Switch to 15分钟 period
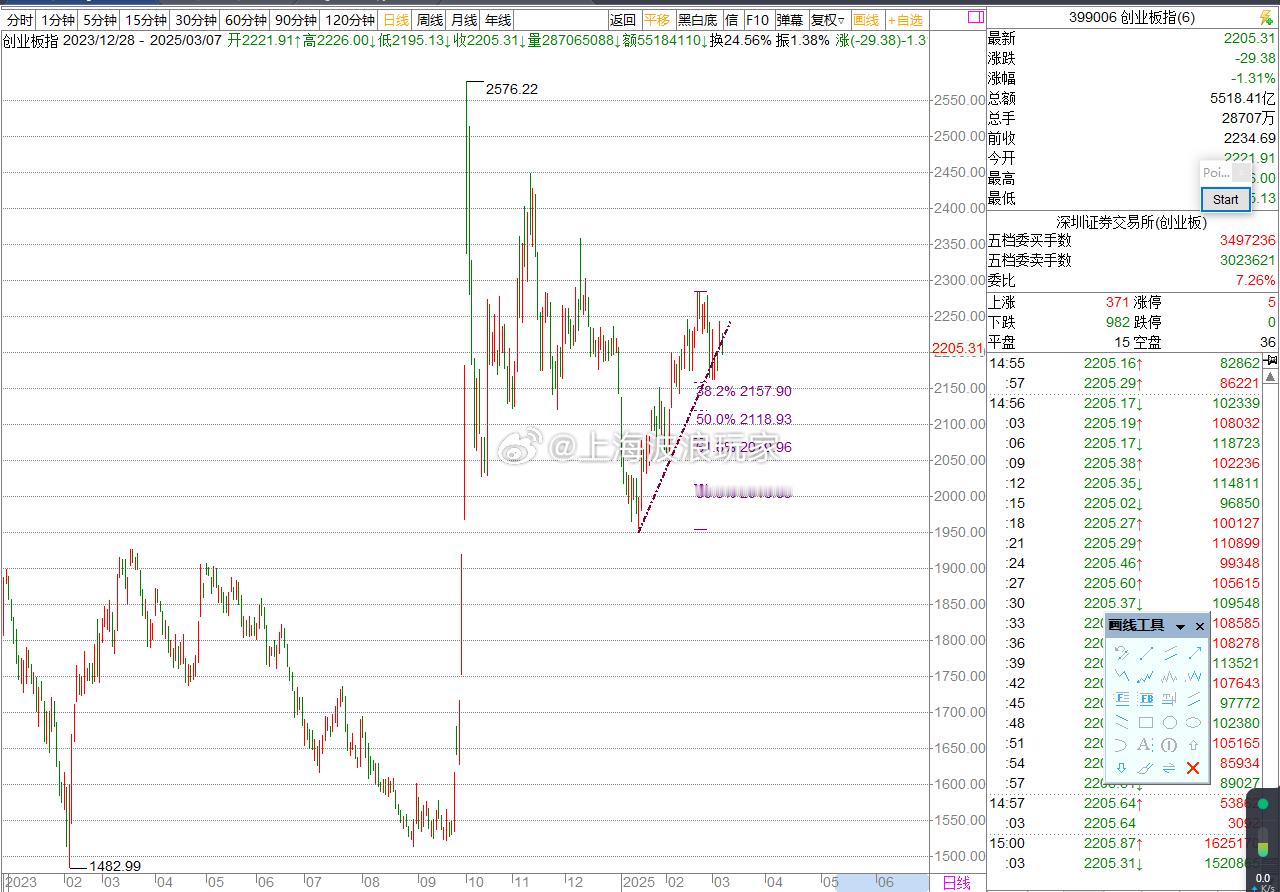The image size is (1280, 892). pos(145,20)
